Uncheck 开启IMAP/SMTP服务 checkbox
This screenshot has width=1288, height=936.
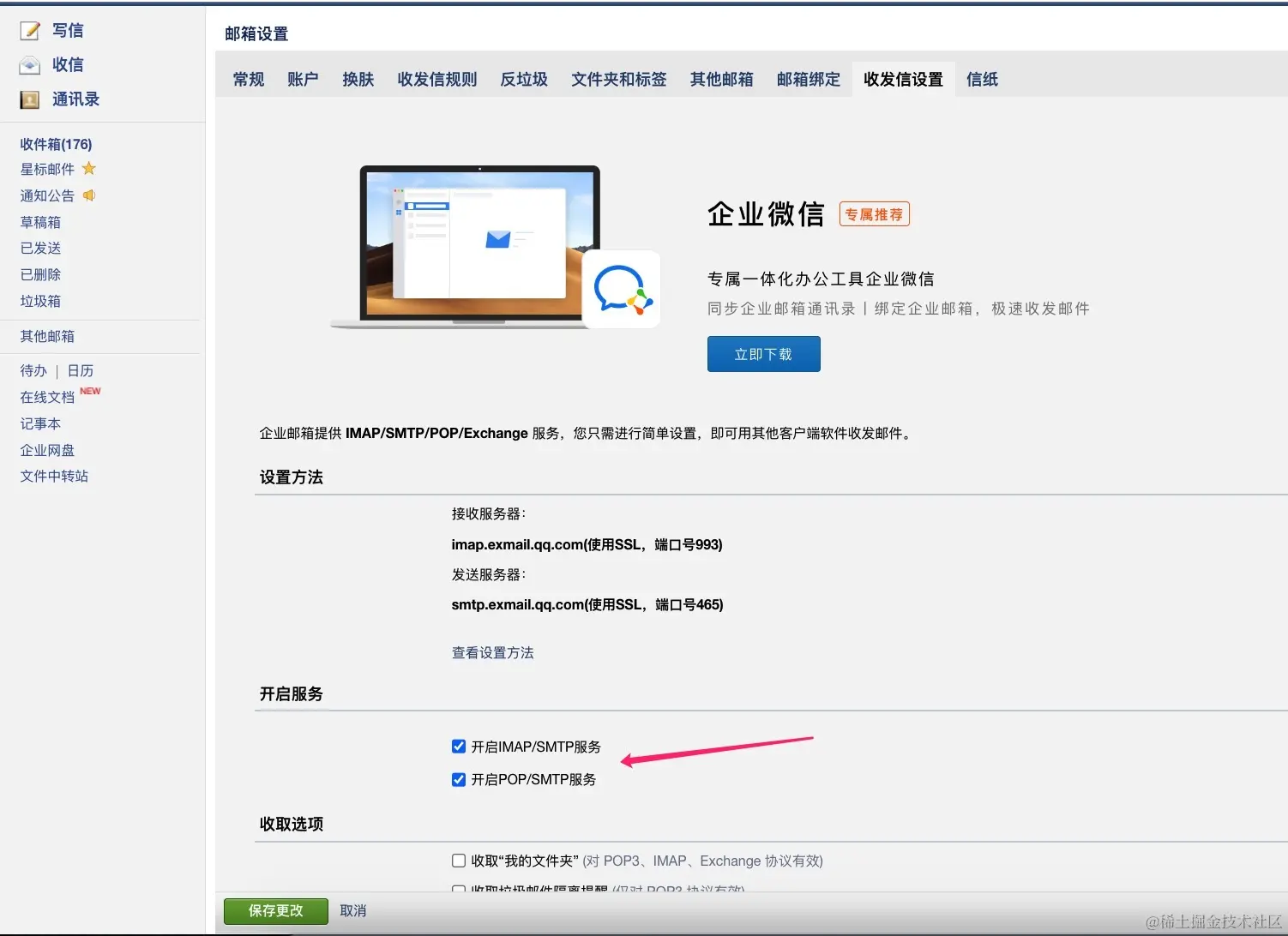click(x=459, y=747)
